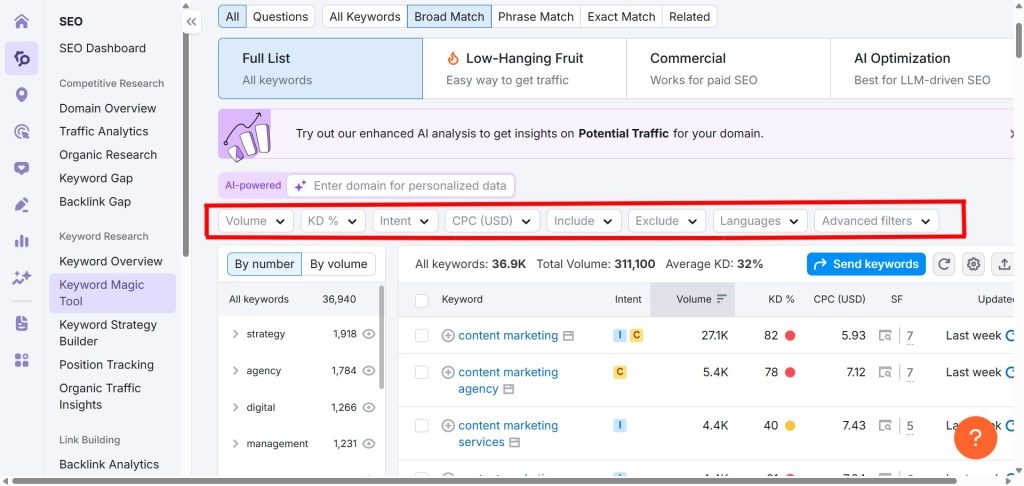Open the Local location pin icon
This screenshot has height=486, width=1024.
[x=21, y=95]
